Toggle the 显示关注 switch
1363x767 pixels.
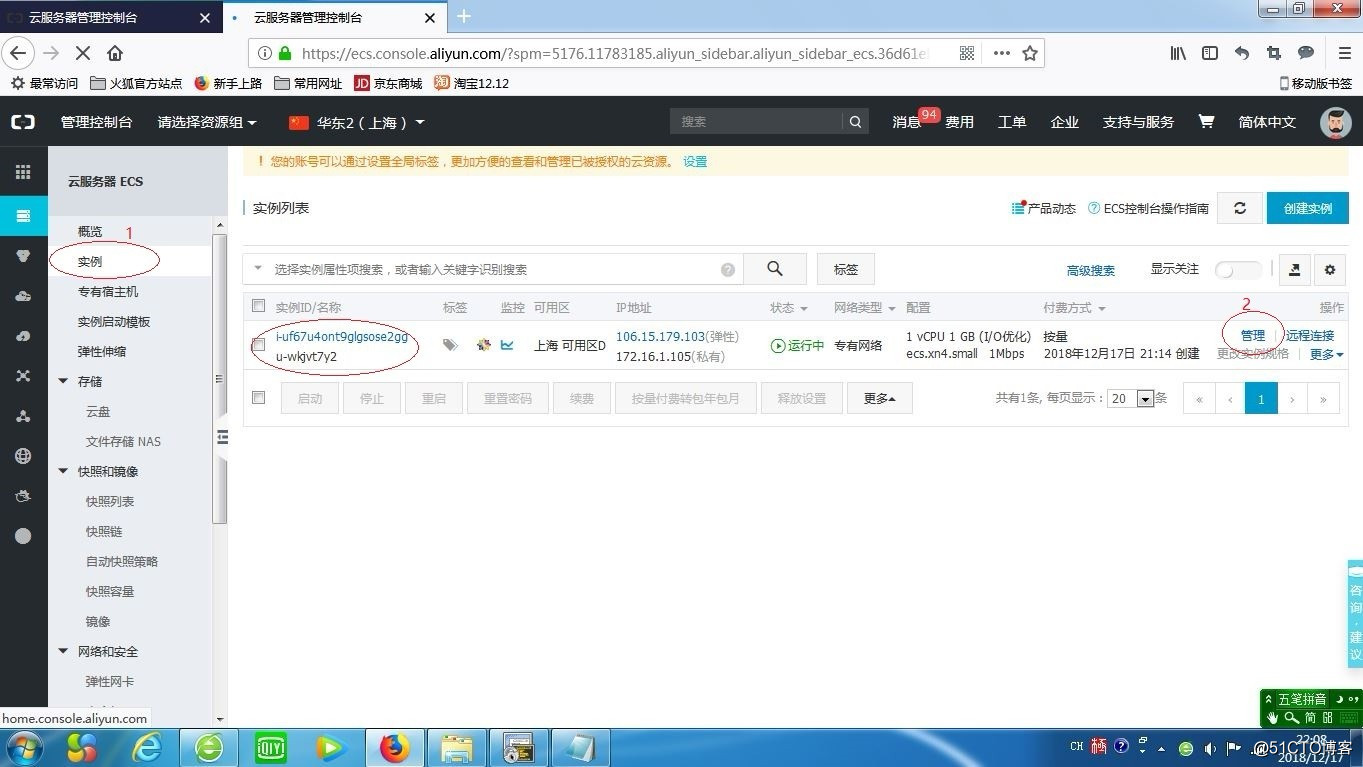[x=1238, y=270]
